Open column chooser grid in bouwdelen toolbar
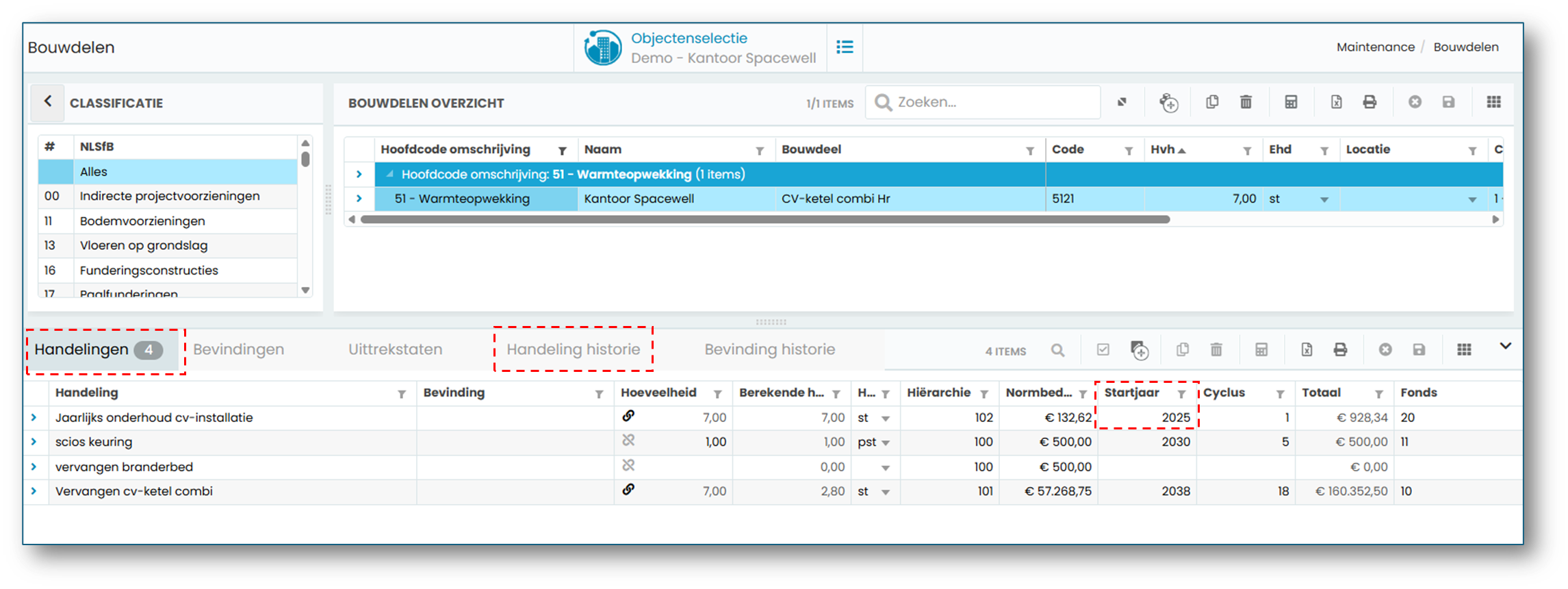The image size is (1568, 589). (x=1493, y=102)
